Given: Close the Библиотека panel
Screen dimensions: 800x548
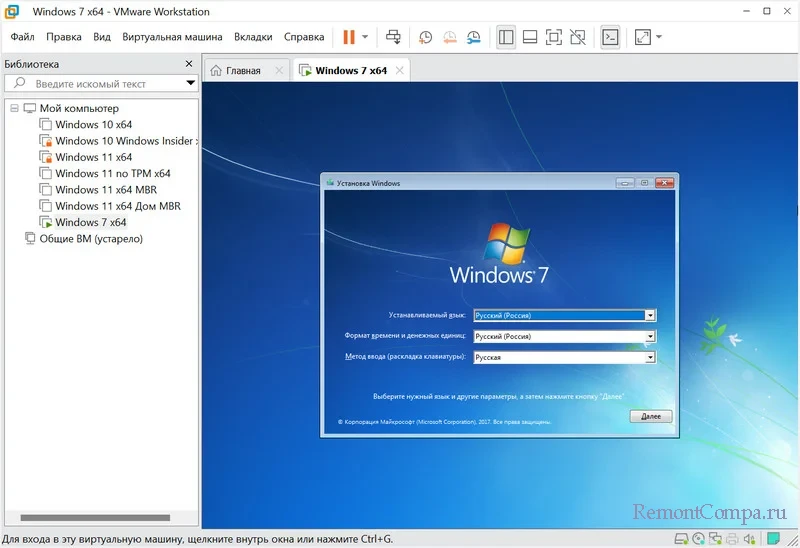Looking at the screenshot, I should pyautogui.click(x=189, y=64).
